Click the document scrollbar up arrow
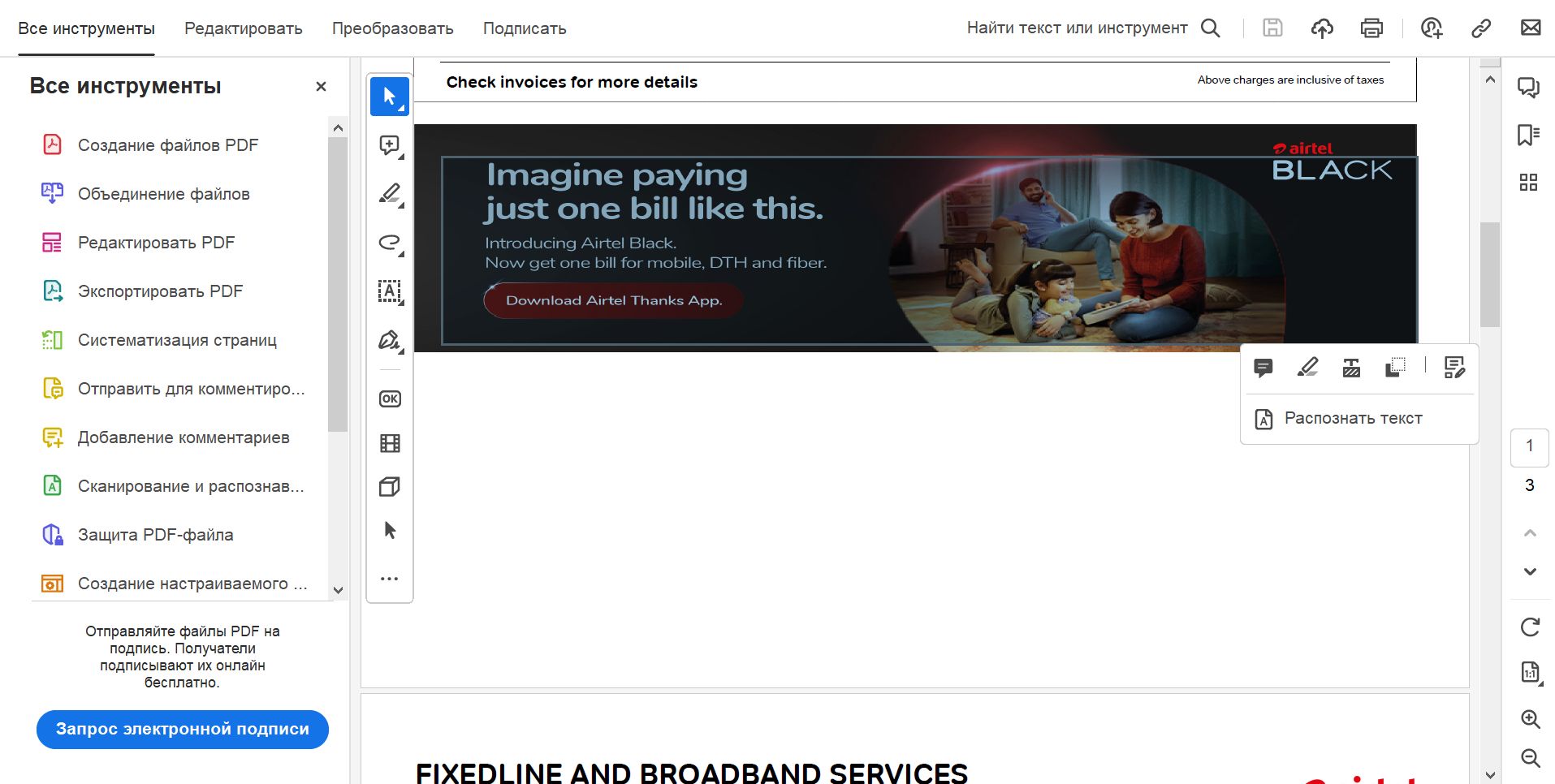The height and width of the screenshot is (784, 1555). click(1490, 80)
